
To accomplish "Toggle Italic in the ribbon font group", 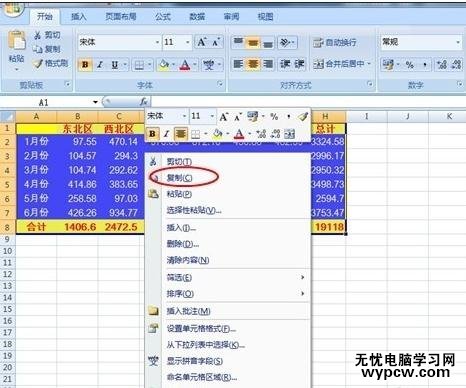I will tap(100, 65).
